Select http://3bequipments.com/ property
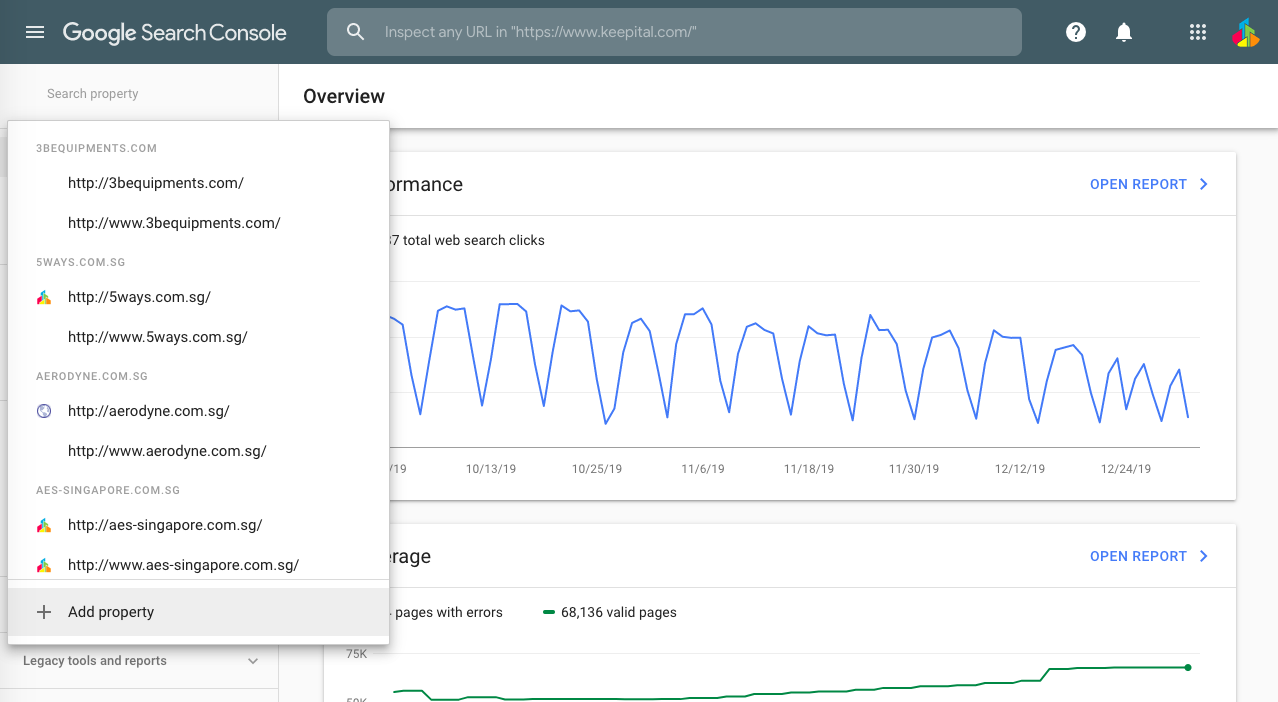 click(156, 183)
